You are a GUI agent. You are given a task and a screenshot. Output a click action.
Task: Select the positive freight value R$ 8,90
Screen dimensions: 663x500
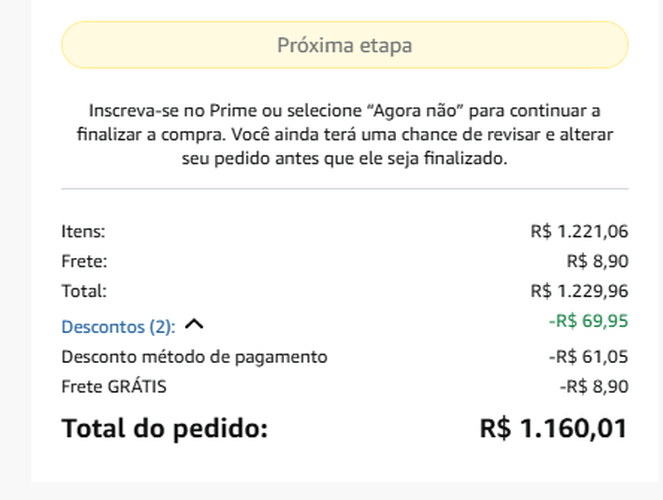coord(597,262)
